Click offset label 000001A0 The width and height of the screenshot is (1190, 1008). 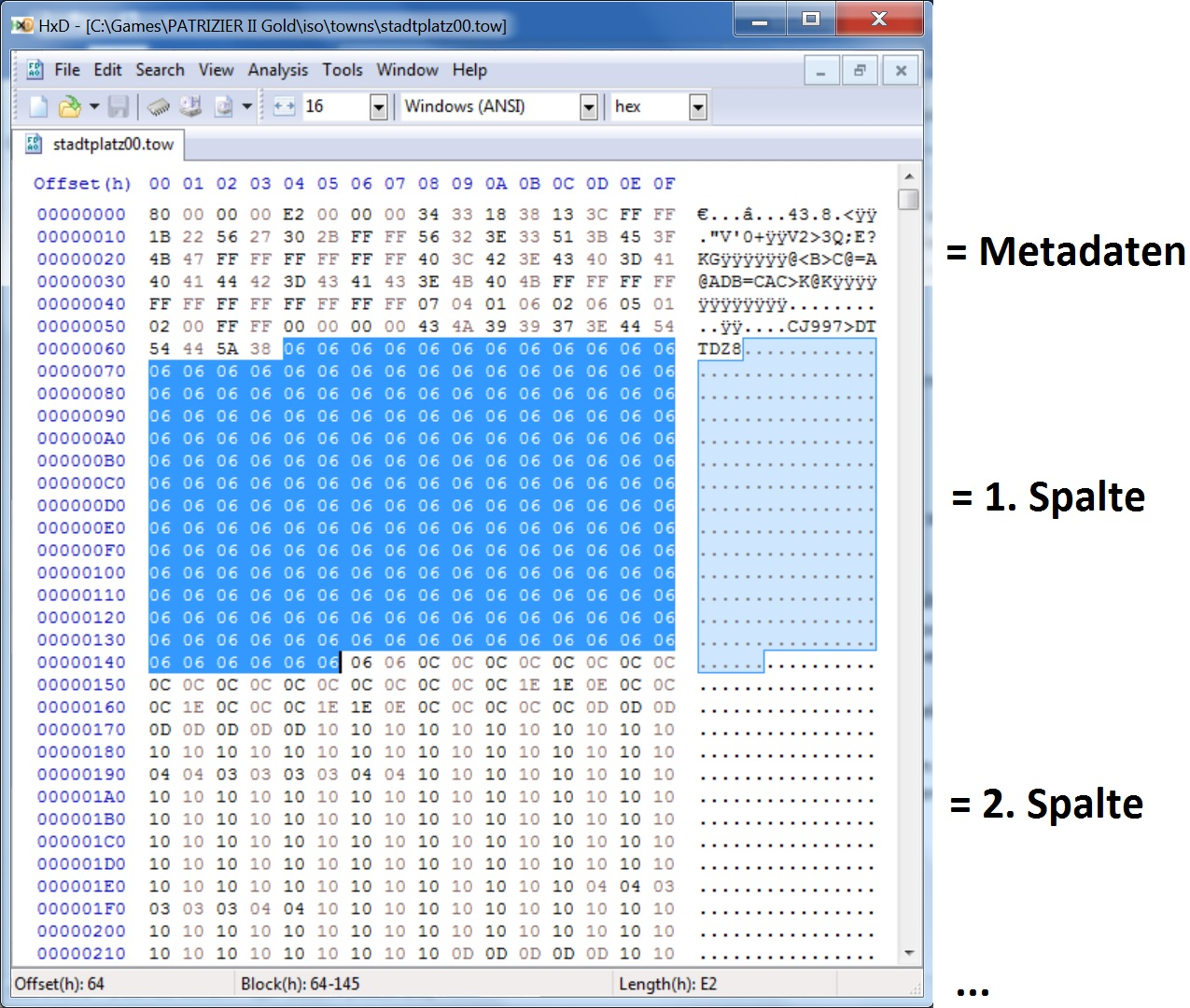pos(81,797)
